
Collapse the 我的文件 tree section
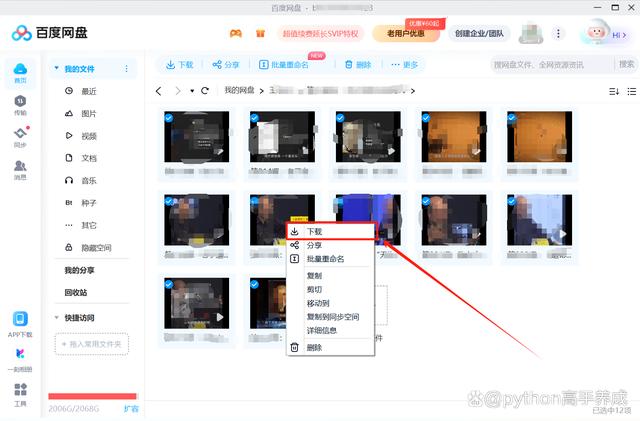tap(56, 68)
